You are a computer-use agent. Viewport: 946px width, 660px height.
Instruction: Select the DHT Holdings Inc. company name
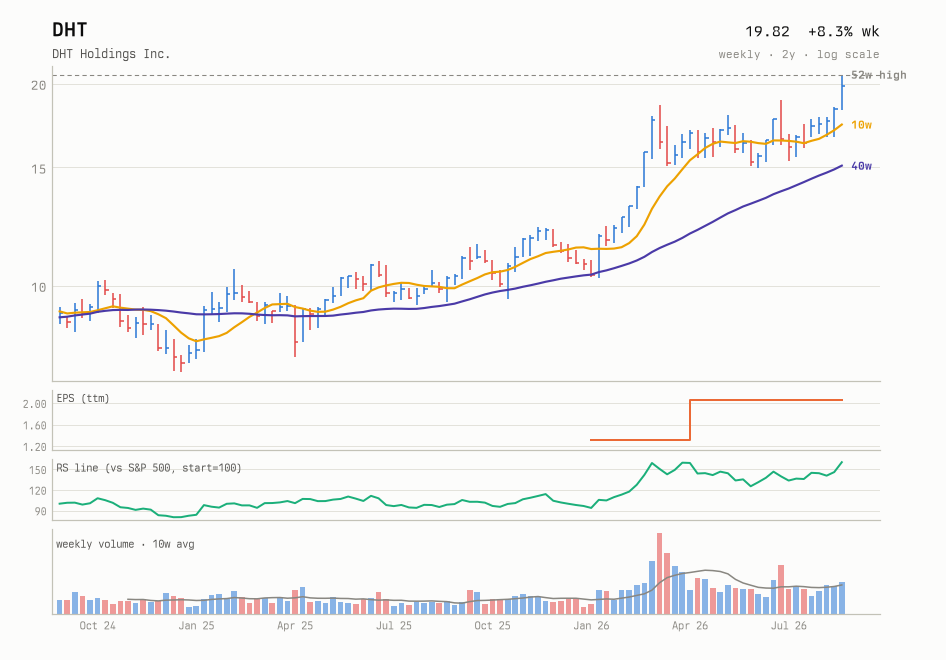coord(111,54)
